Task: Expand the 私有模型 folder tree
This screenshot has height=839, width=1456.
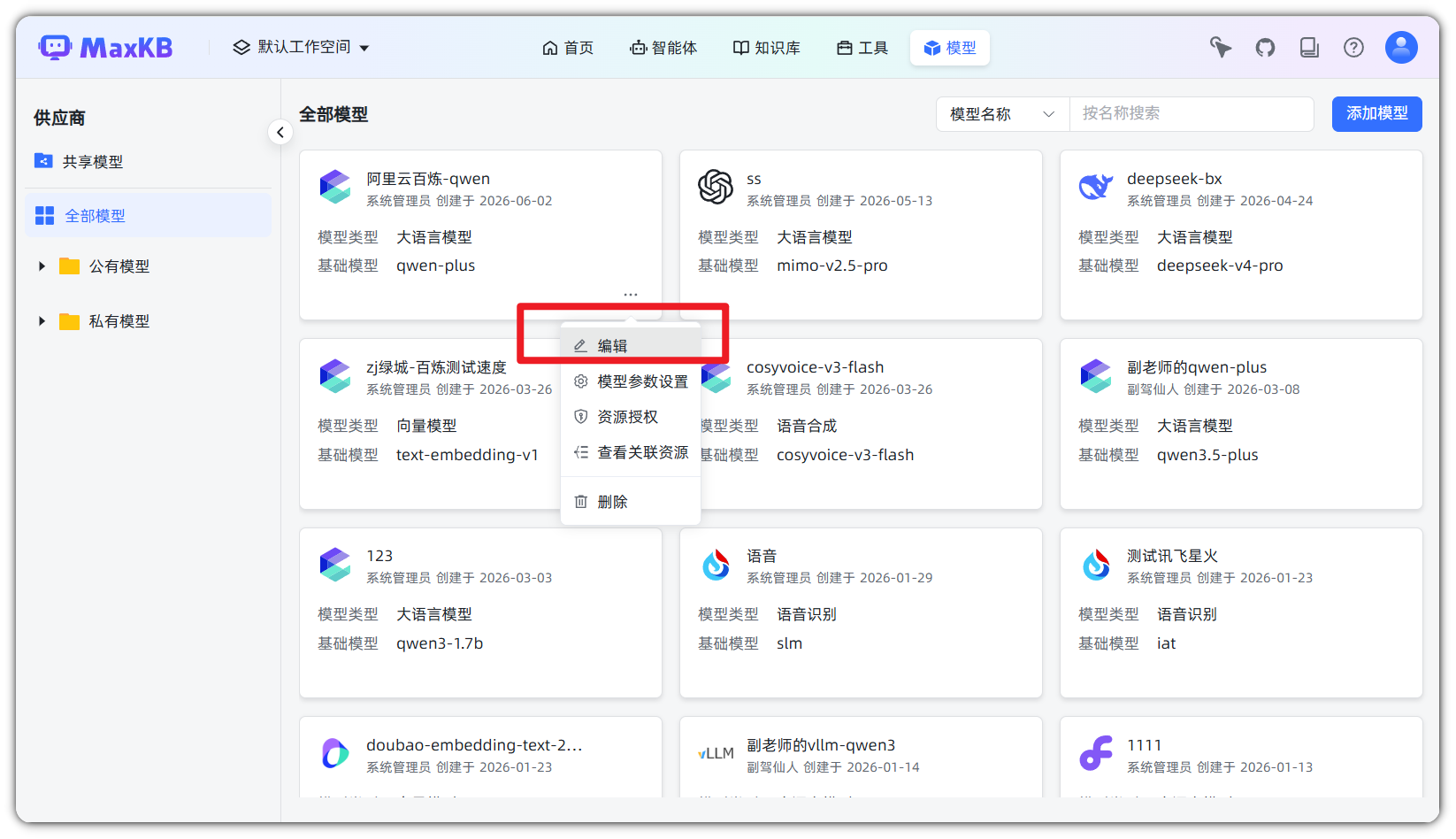Action: click(x=42, y=321)
